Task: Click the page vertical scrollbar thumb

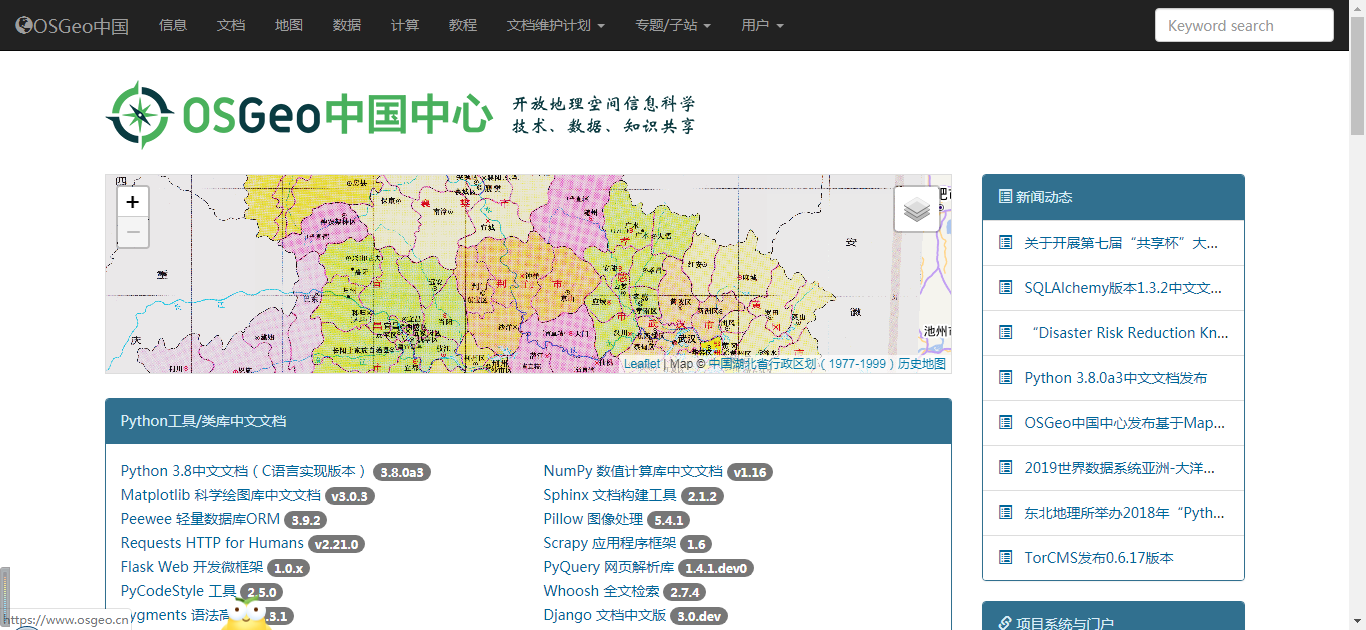Action: point(1357,77)
